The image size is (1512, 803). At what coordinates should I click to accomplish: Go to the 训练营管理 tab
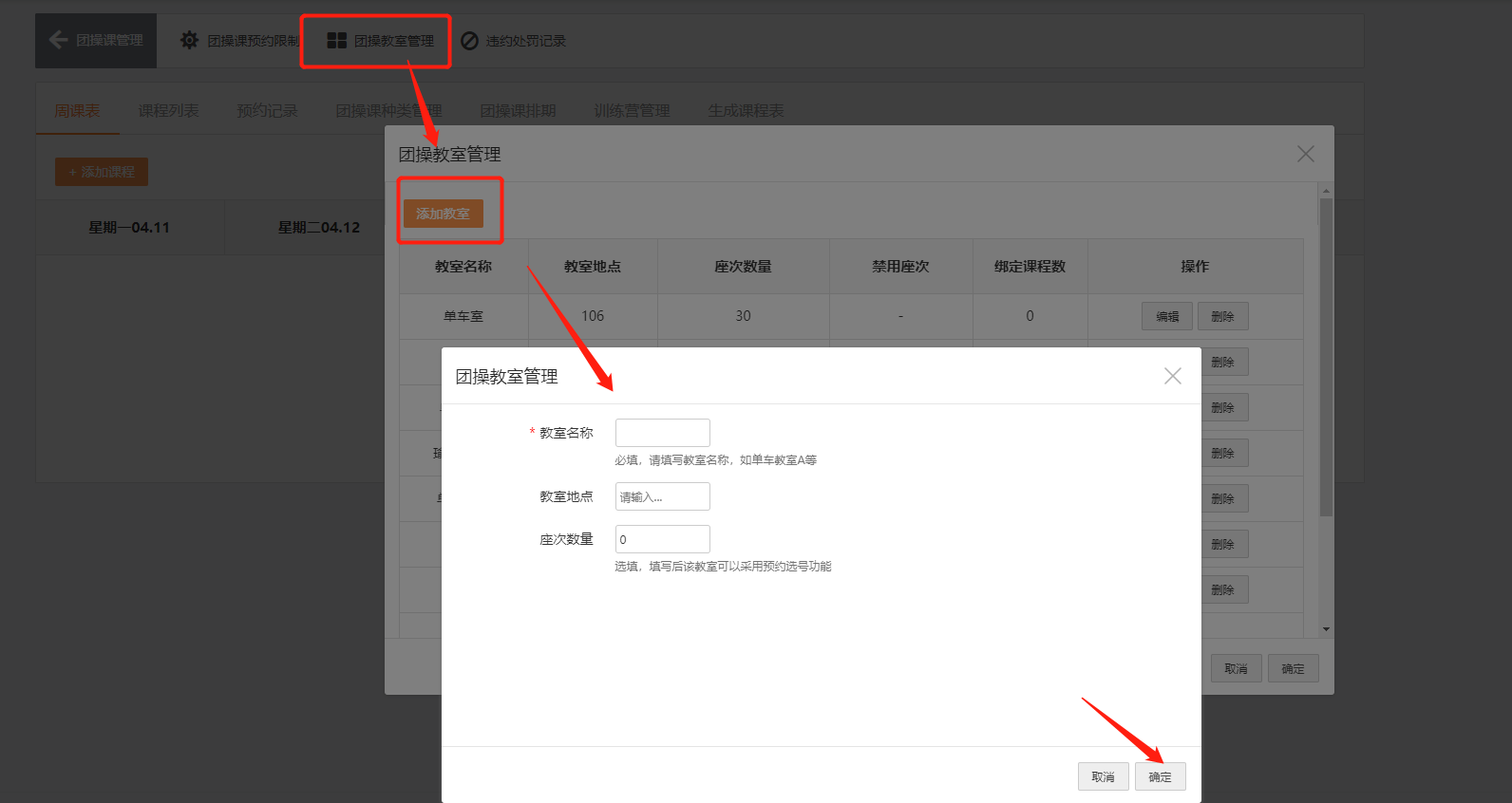coord(632,111)
